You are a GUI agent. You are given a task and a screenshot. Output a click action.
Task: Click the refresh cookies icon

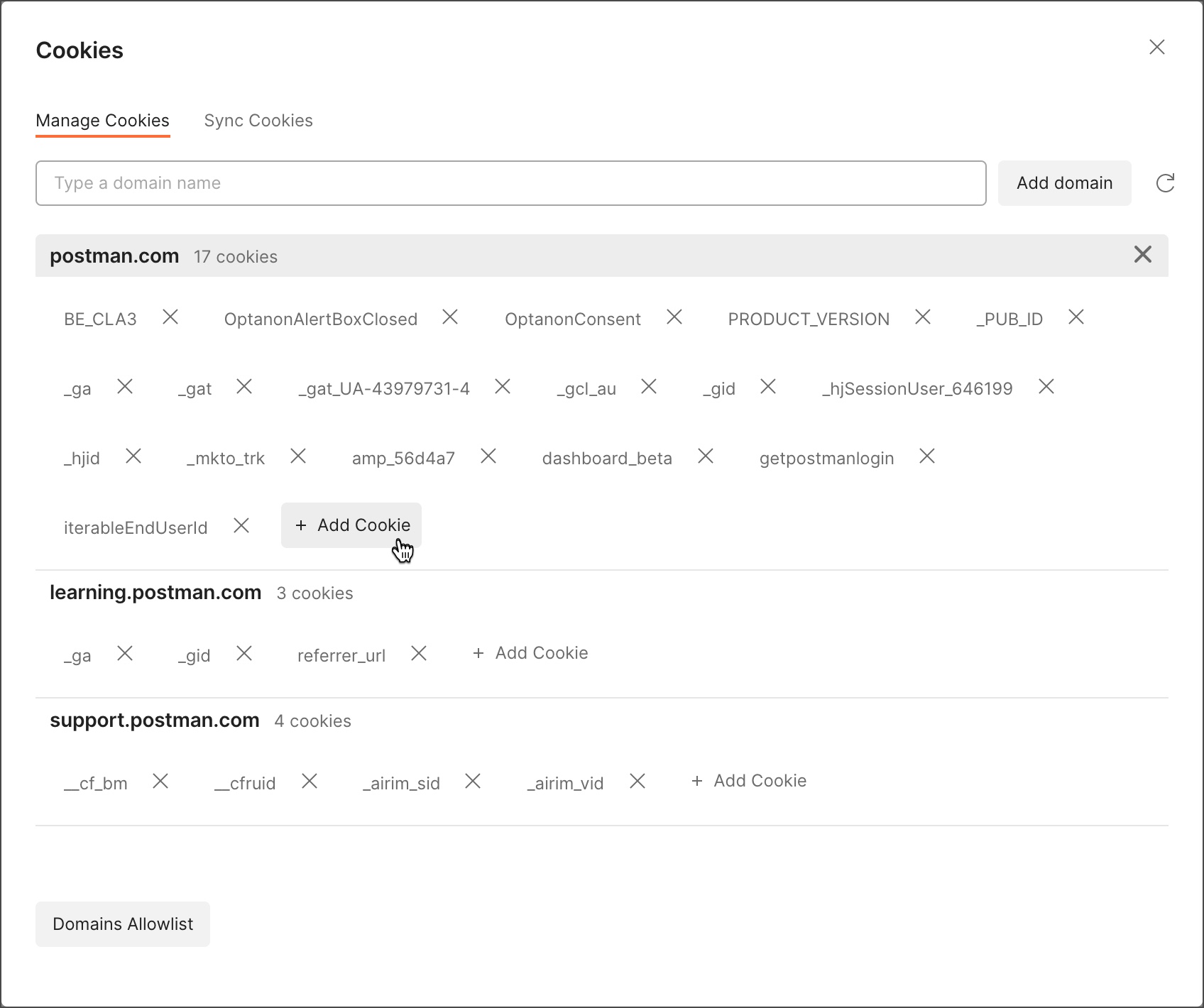coord(1165,183)
